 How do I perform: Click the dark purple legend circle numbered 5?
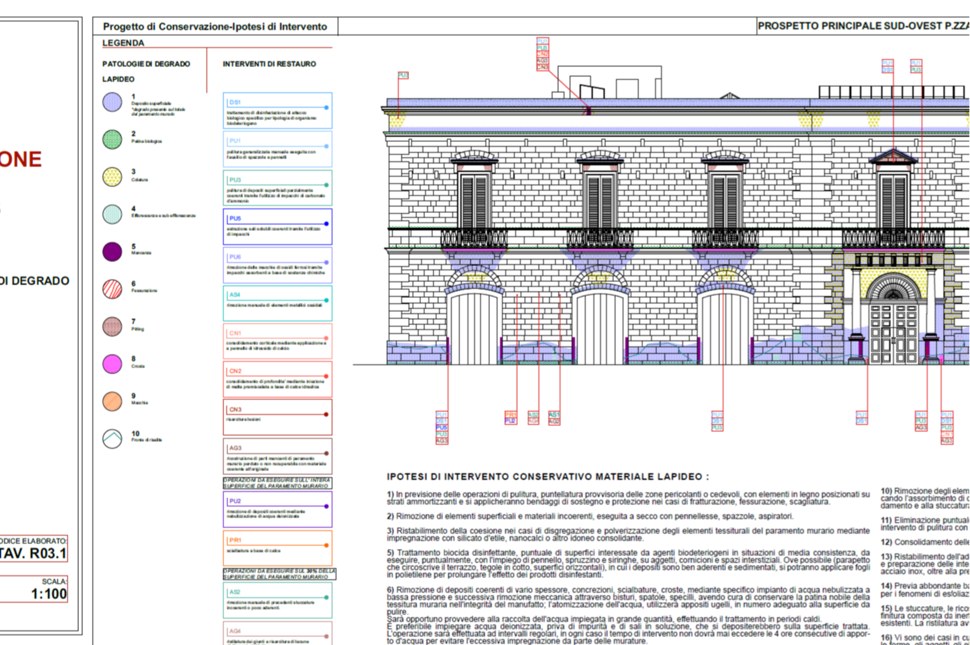(x=112, y=252)
